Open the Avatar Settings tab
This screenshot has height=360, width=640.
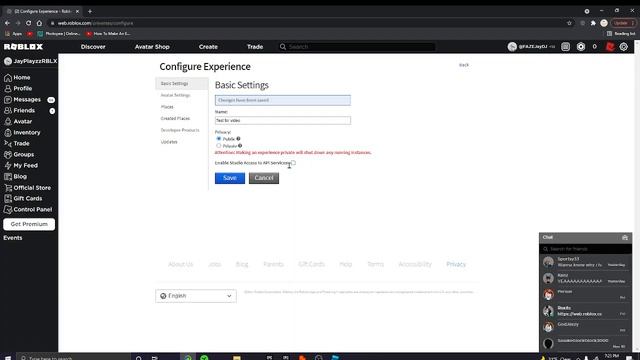(176, 95)
